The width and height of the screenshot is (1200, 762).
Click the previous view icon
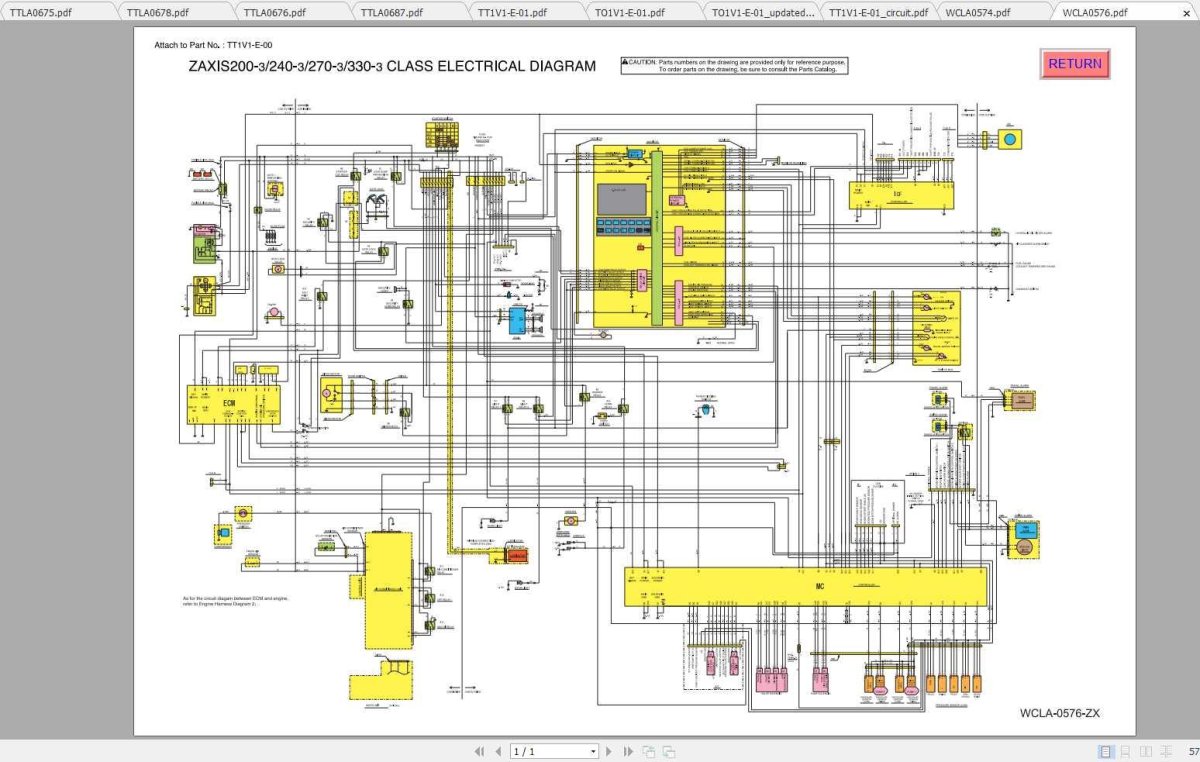click(648, 751)
